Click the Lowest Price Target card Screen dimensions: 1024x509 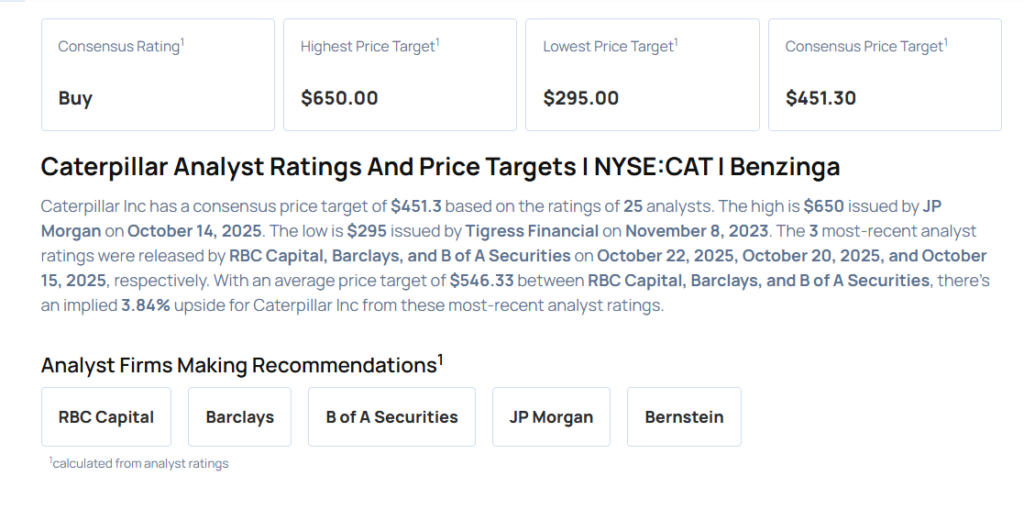point(641,74)
